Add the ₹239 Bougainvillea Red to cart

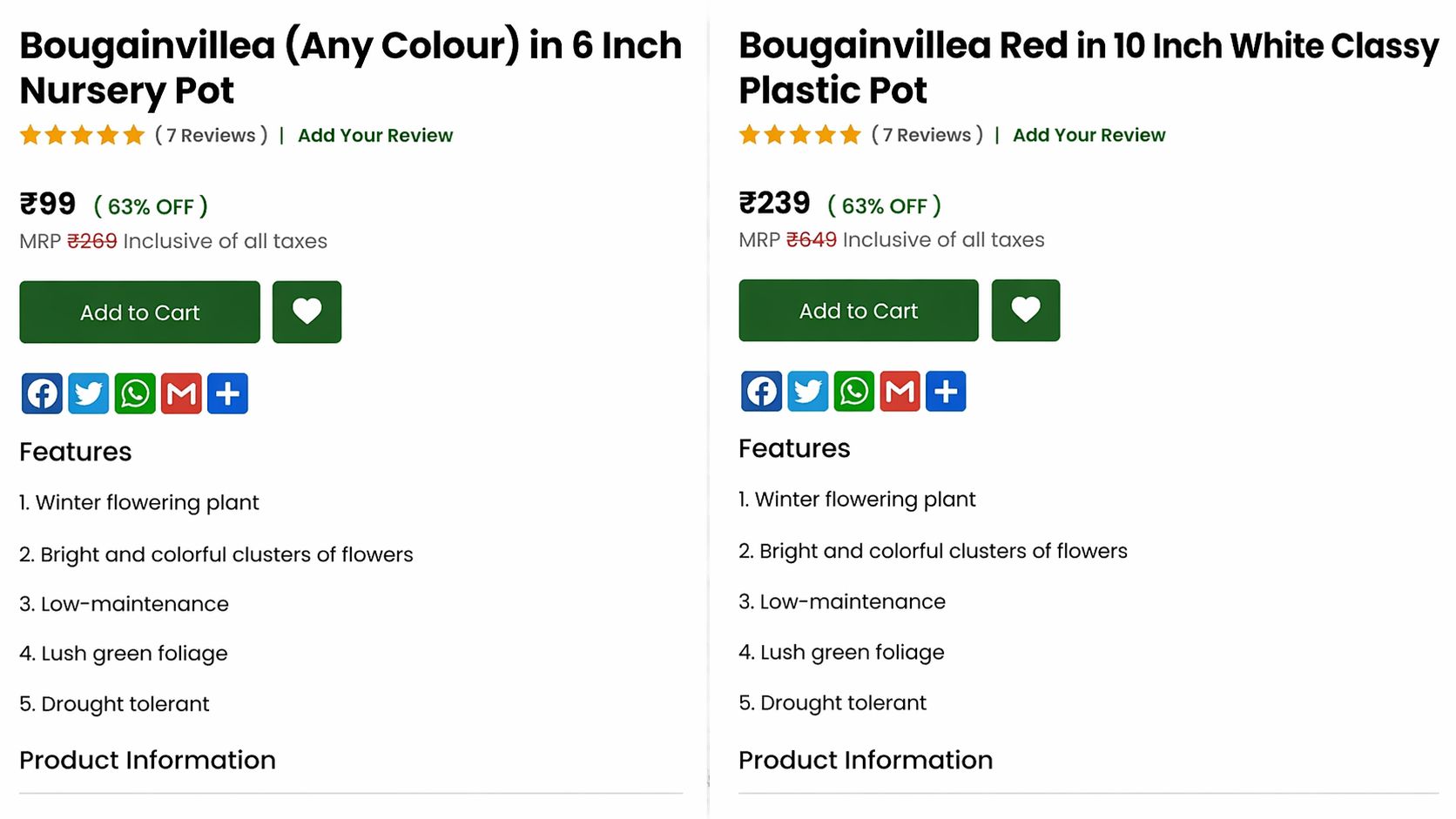point(859,310)
